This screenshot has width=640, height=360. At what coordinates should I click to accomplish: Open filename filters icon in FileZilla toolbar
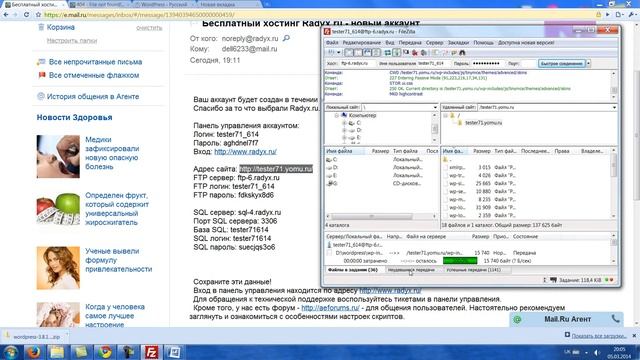tap(436, 53)
